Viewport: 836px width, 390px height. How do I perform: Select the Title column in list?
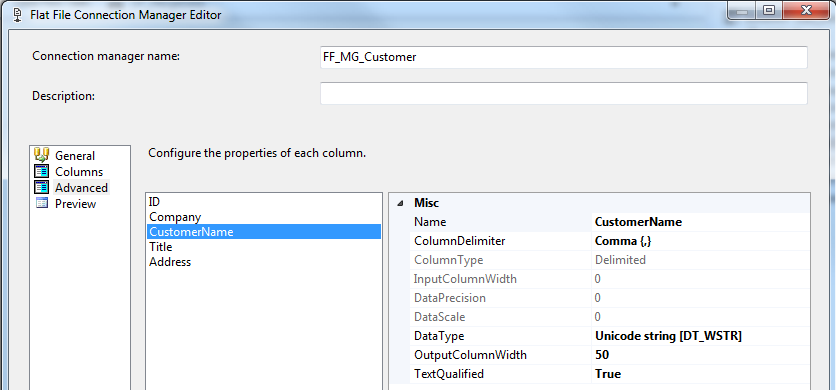click(x=263, y=247)
